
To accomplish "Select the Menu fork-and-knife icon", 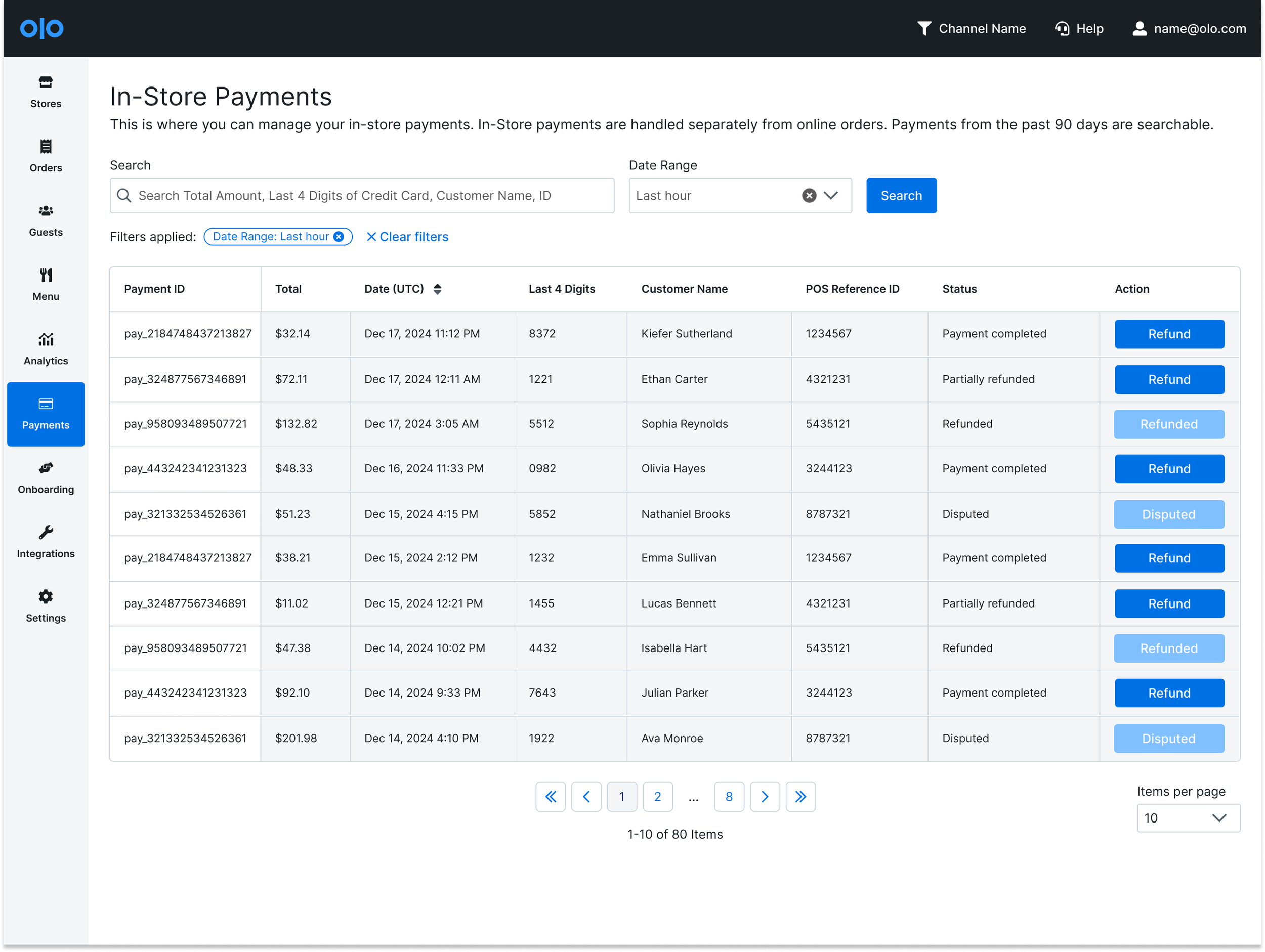I will tap(46, 275).
